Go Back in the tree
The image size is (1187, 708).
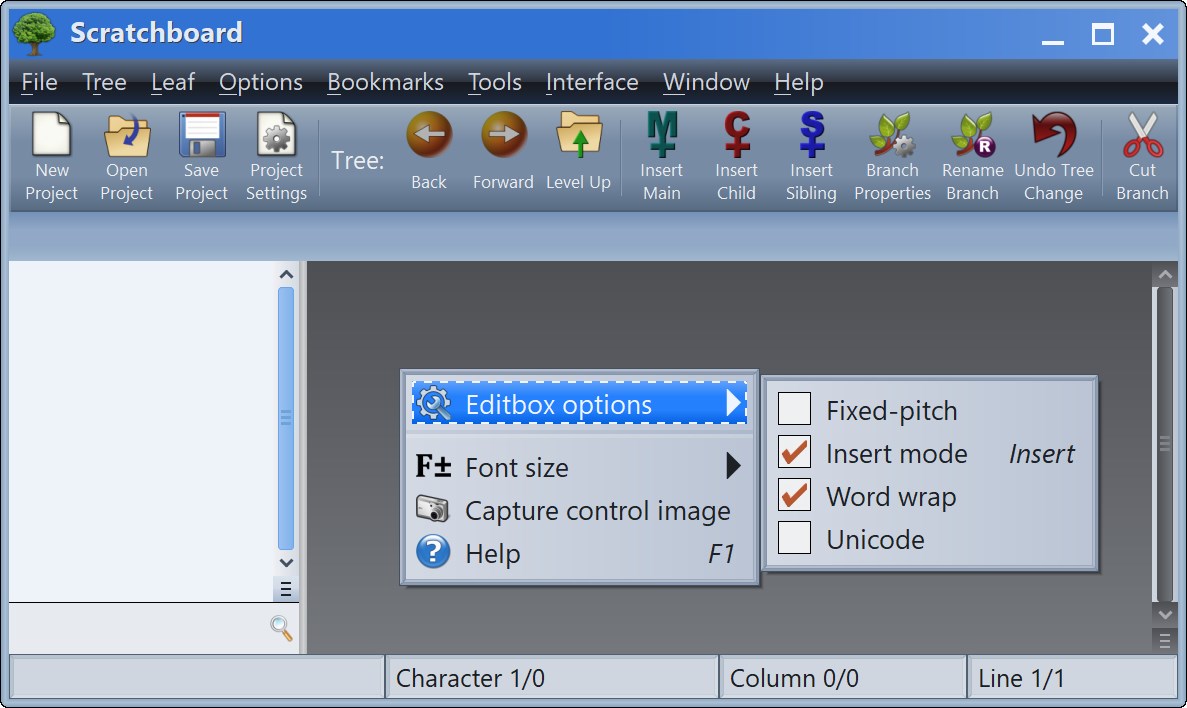pyautogui.click(x=428, y=151)
